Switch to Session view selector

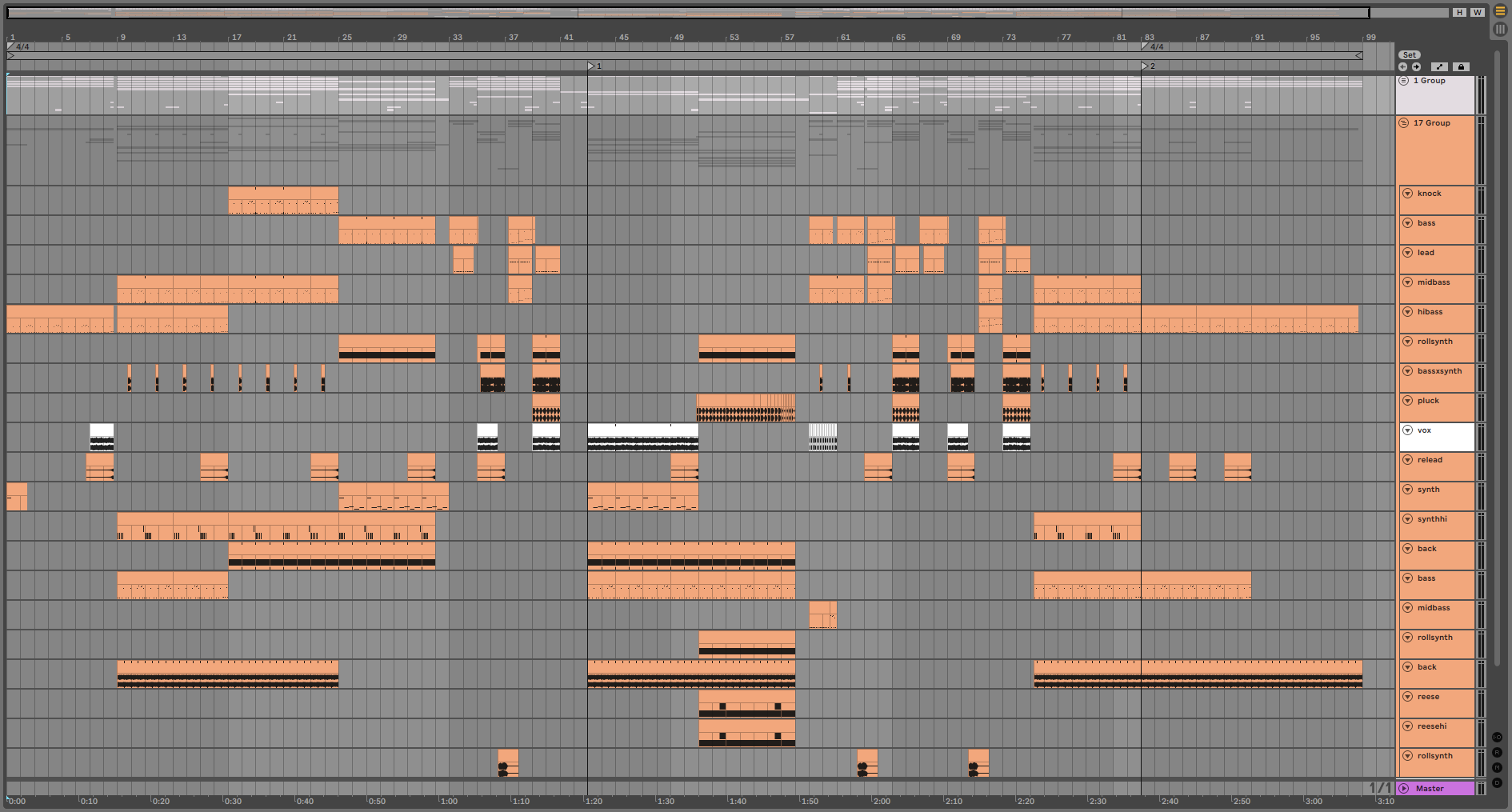point(1500,29)
